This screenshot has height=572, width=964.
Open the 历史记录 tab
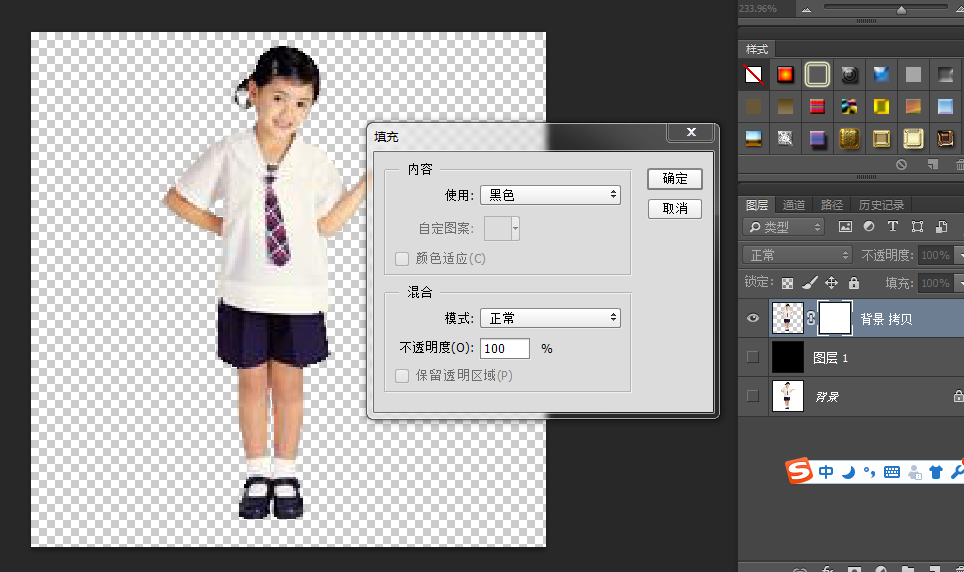click(x=879, y=205)
